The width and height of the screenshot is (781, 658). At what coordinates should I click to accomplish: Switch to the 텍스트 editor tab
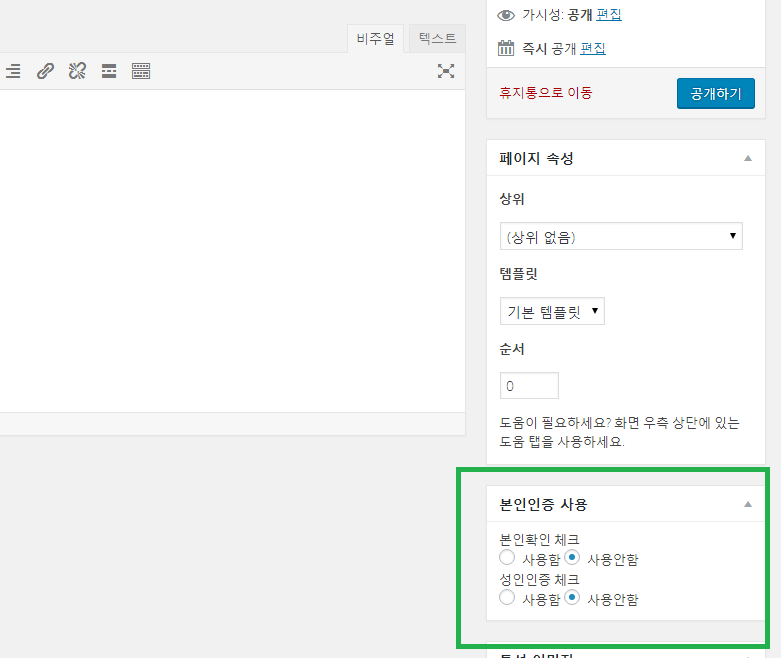point(437,39)
